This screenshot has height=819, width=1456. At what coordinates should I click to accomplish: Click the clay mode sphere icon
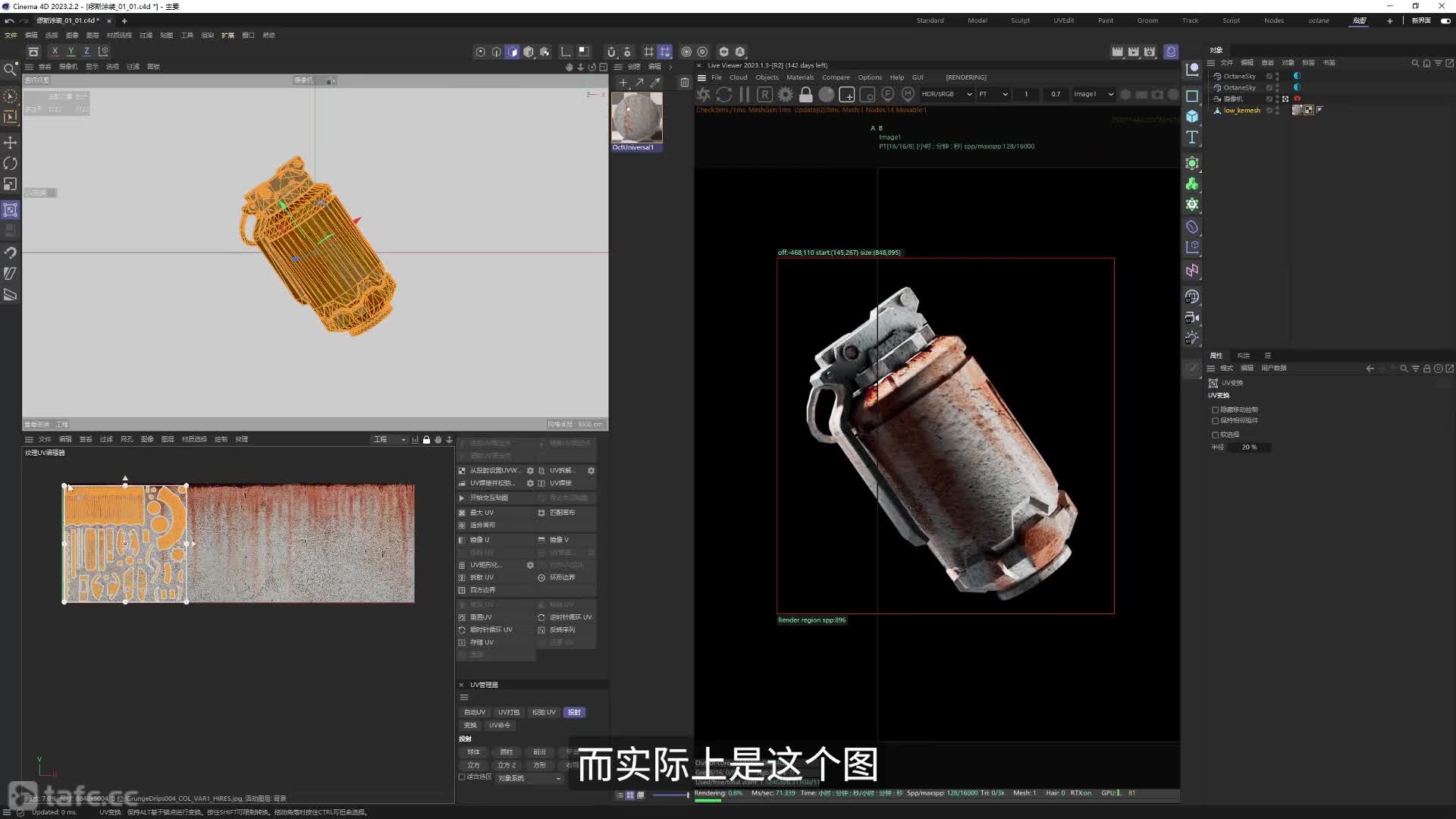pyautogui.click(x=827, y=94)
